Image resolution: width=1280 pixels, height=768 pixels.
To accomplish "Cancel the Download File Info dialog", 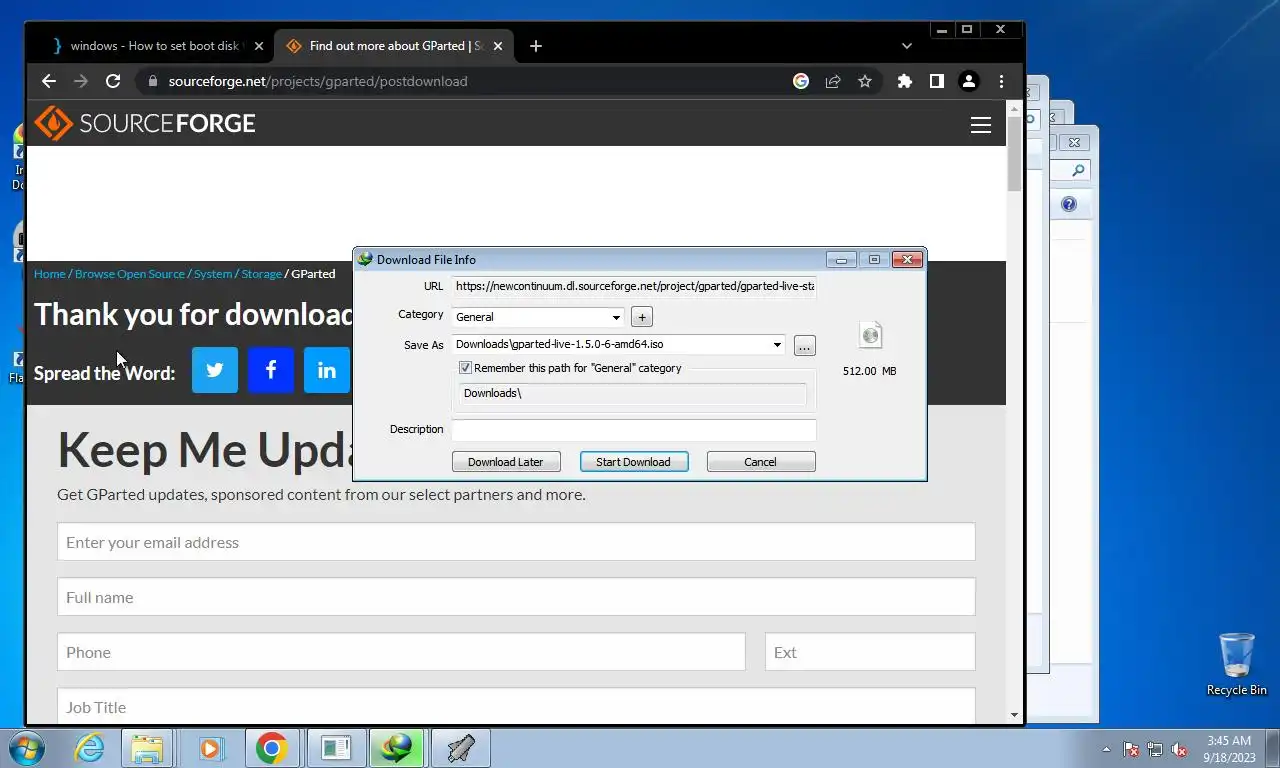I will tap(760, 462).
